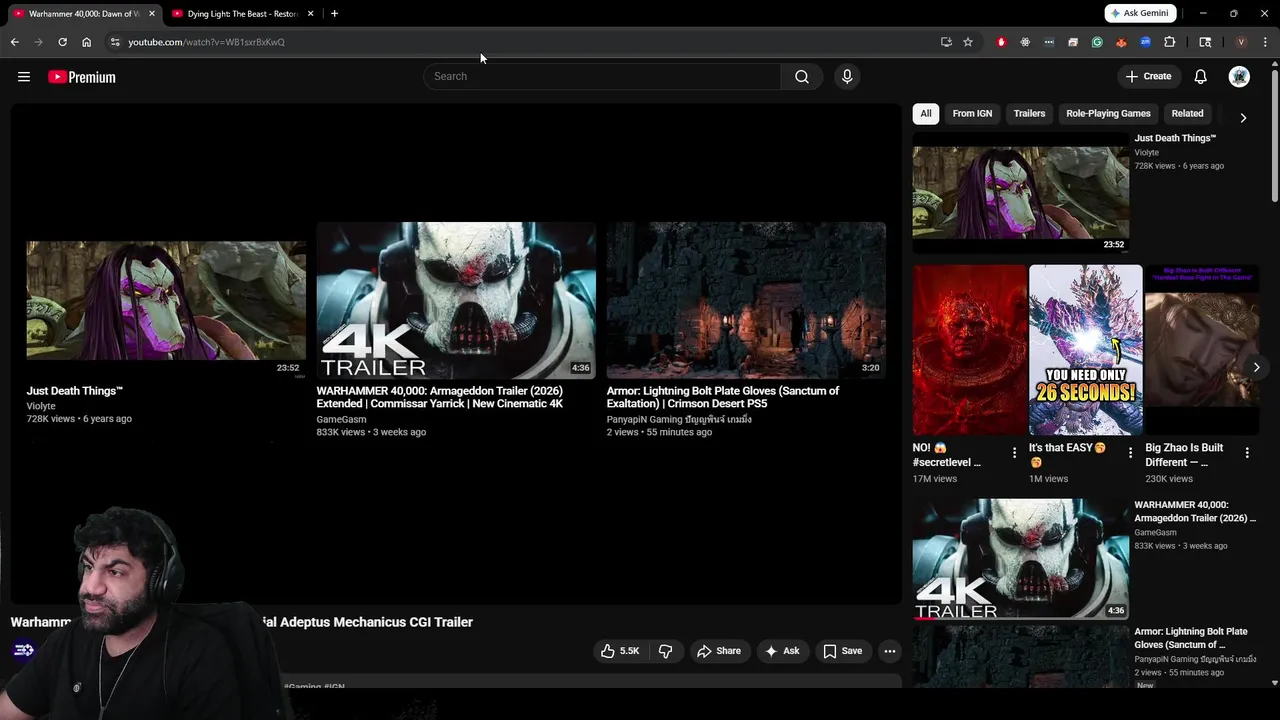1280x720 pixels.
Task: Open the tab search magnifier in the toolbar
Action: 1205,42
